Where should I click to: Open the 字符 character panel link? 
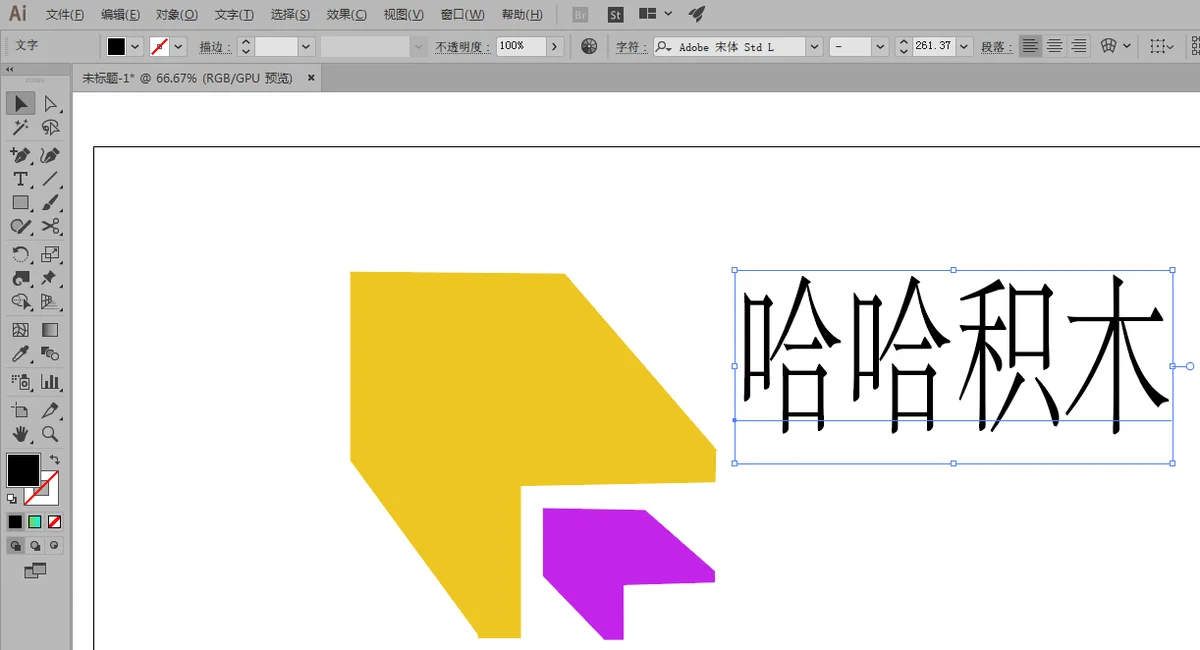[x=629, y=47]
